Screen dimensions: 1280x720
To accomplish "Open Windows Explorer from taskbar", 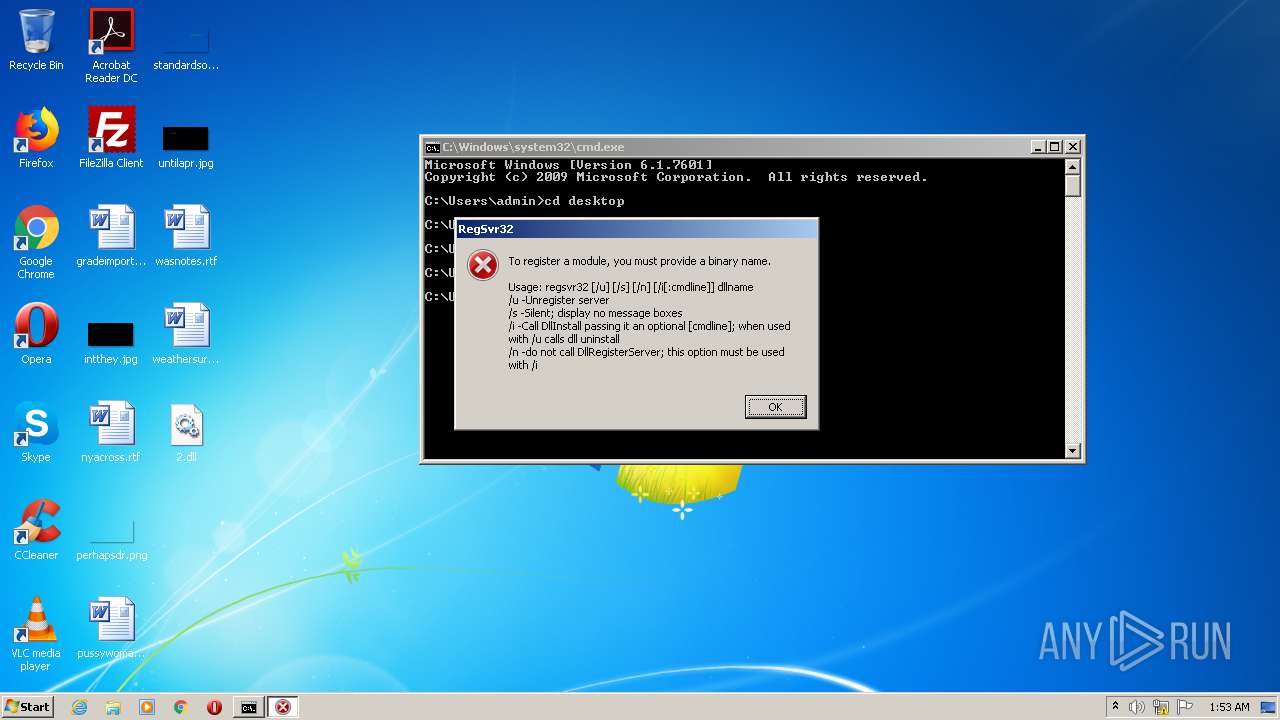I will click(x=113, y=707).
